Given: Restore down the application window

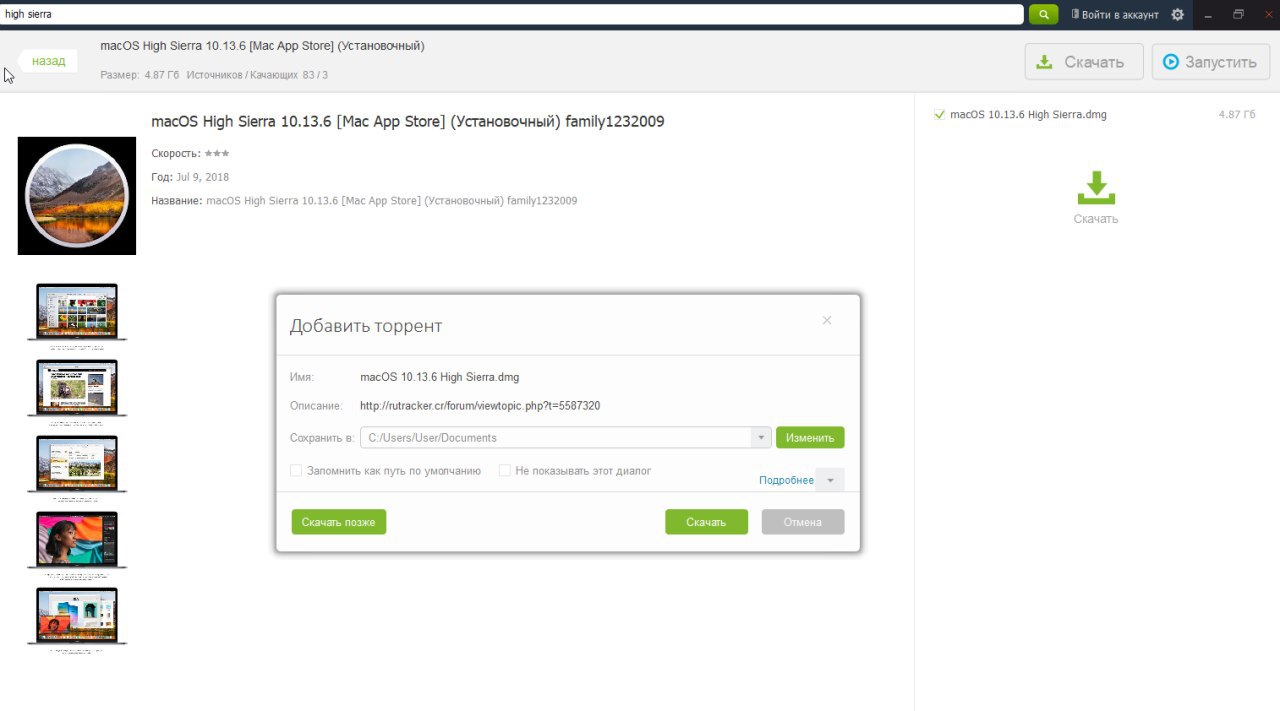Looking at the screenshot, I should pyautogui.click(x=1238, y=14).
